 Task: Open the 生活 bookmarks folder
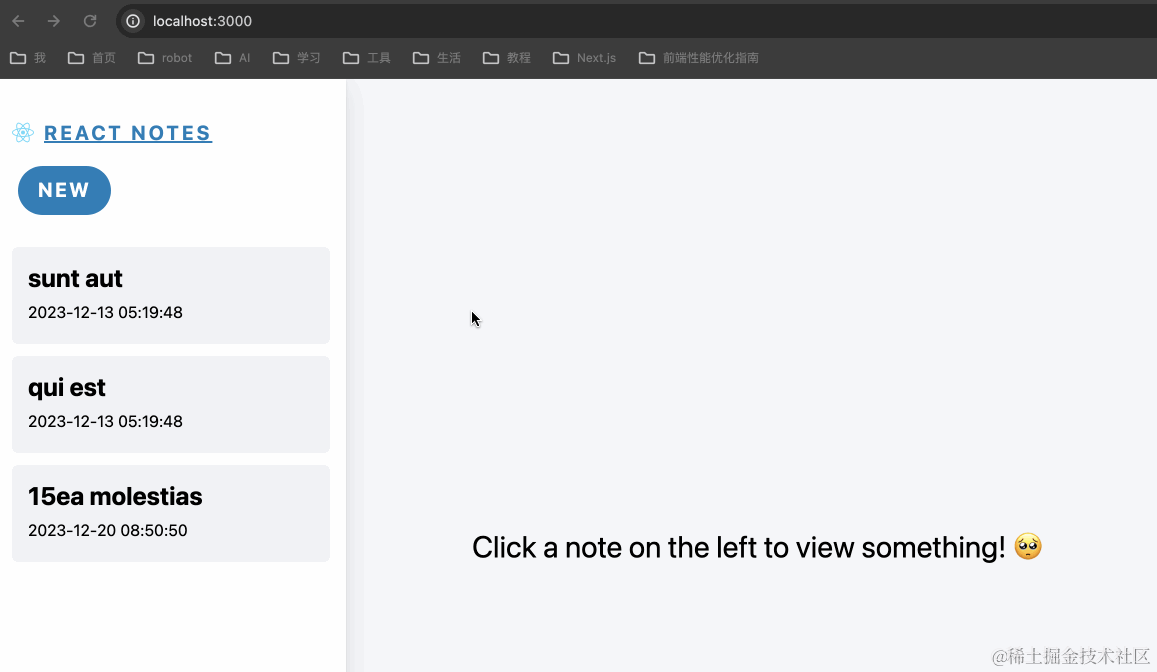click(436, 57)
